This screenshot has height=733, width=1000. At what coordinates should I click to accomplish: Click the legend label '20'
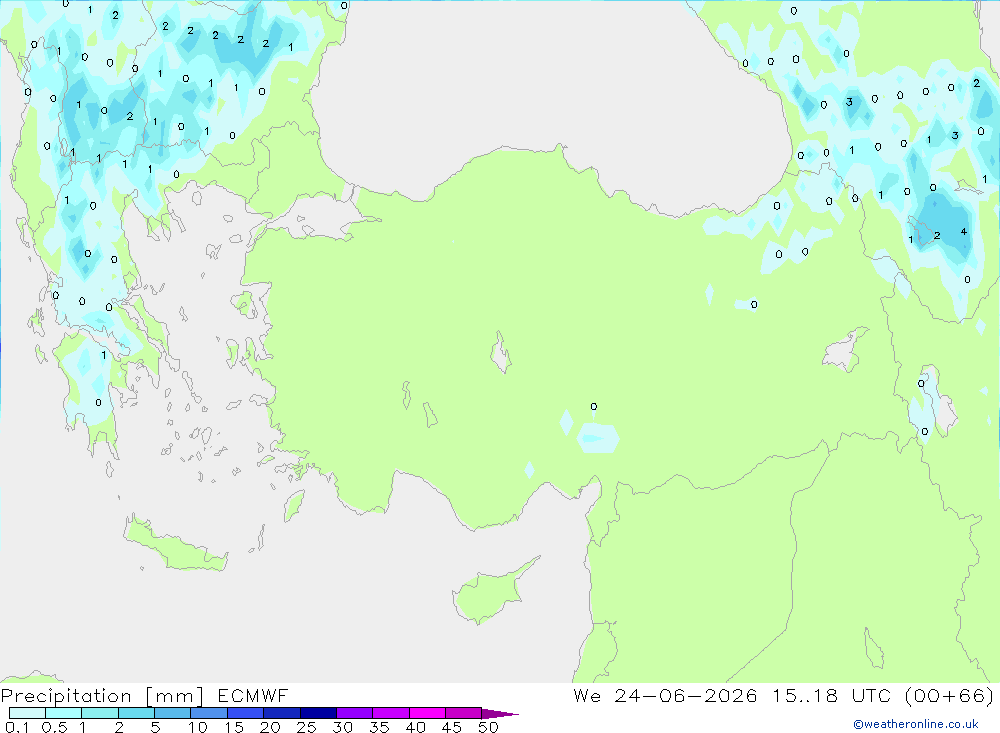270,727
